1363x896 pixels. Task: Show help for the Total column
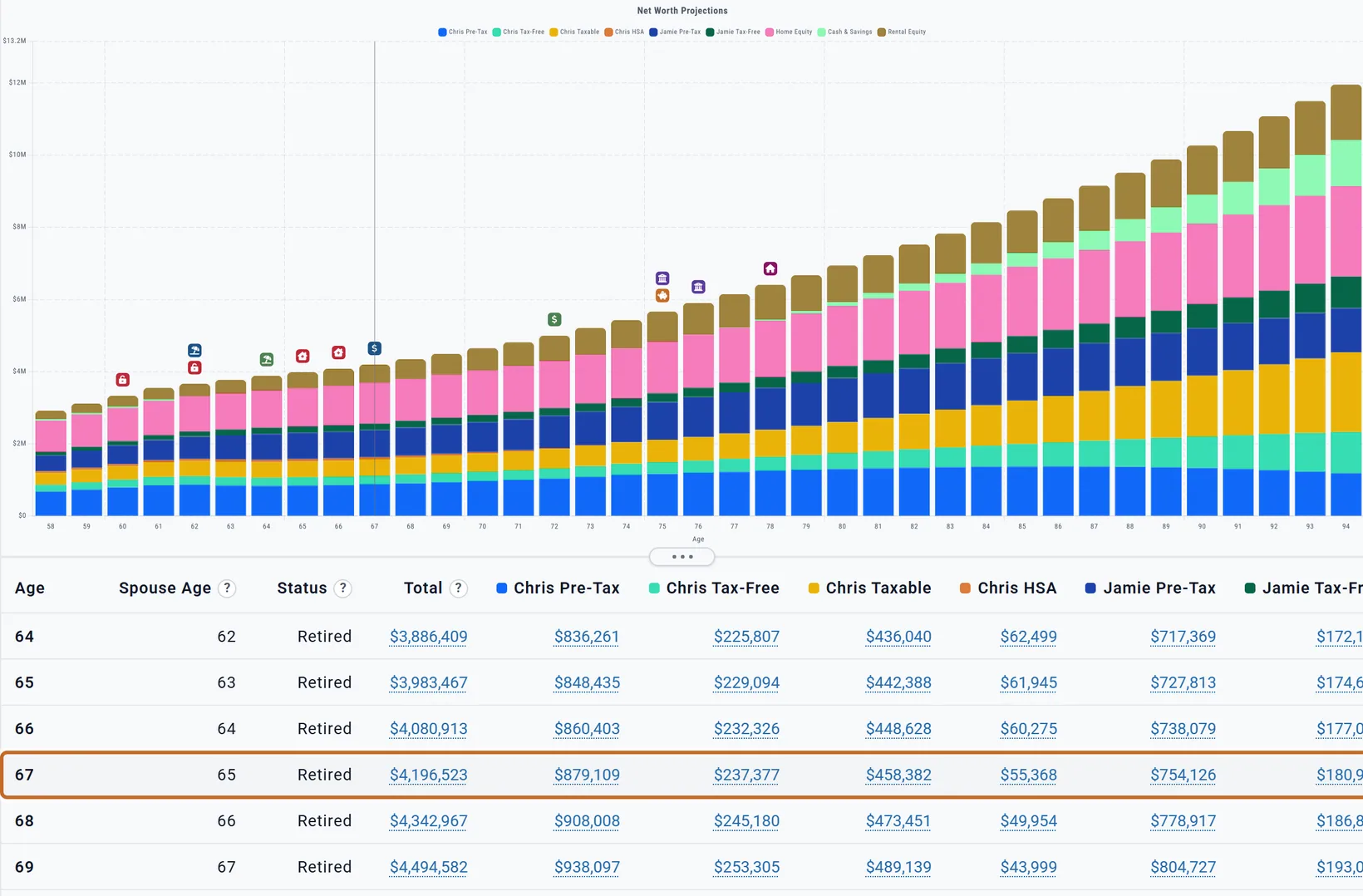(458, 588)
